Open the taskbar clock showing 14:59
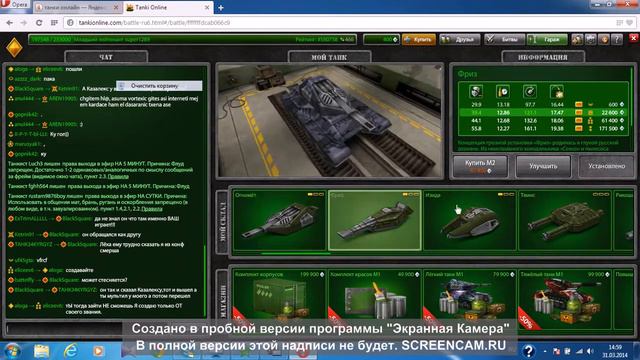The width and height of the screenshot is (640, 360). click(615, 351)
